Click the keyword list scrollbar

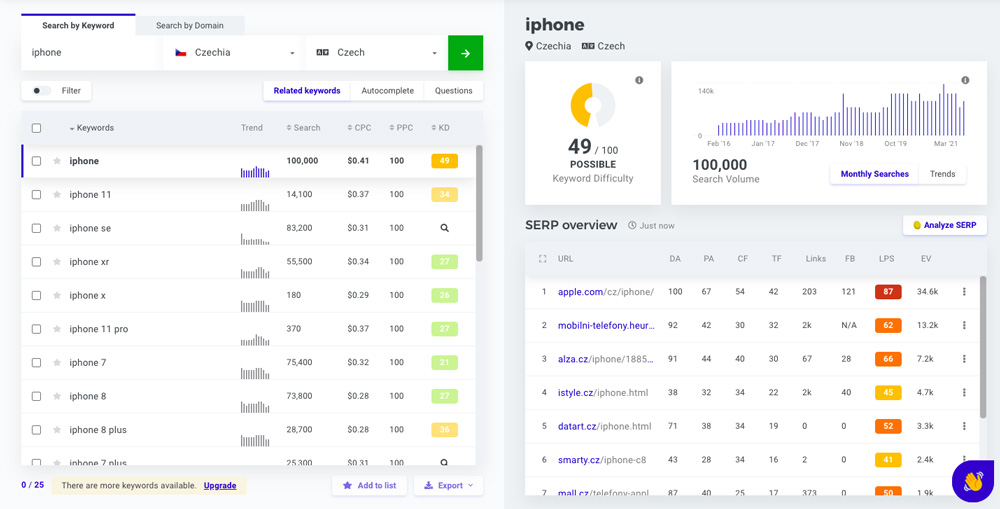[x=479, y=203]
